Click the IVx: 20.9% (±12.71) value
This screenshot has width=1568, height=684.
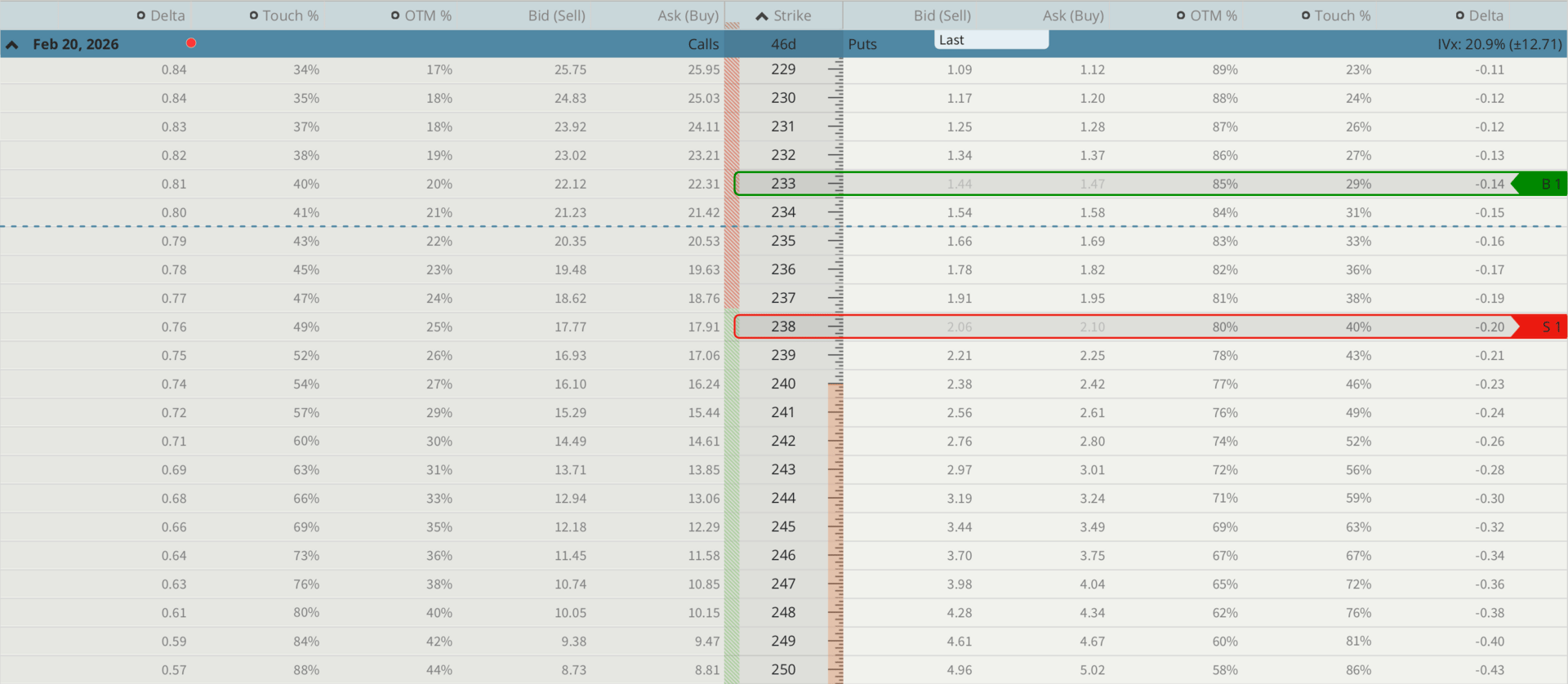(1499, 44)
